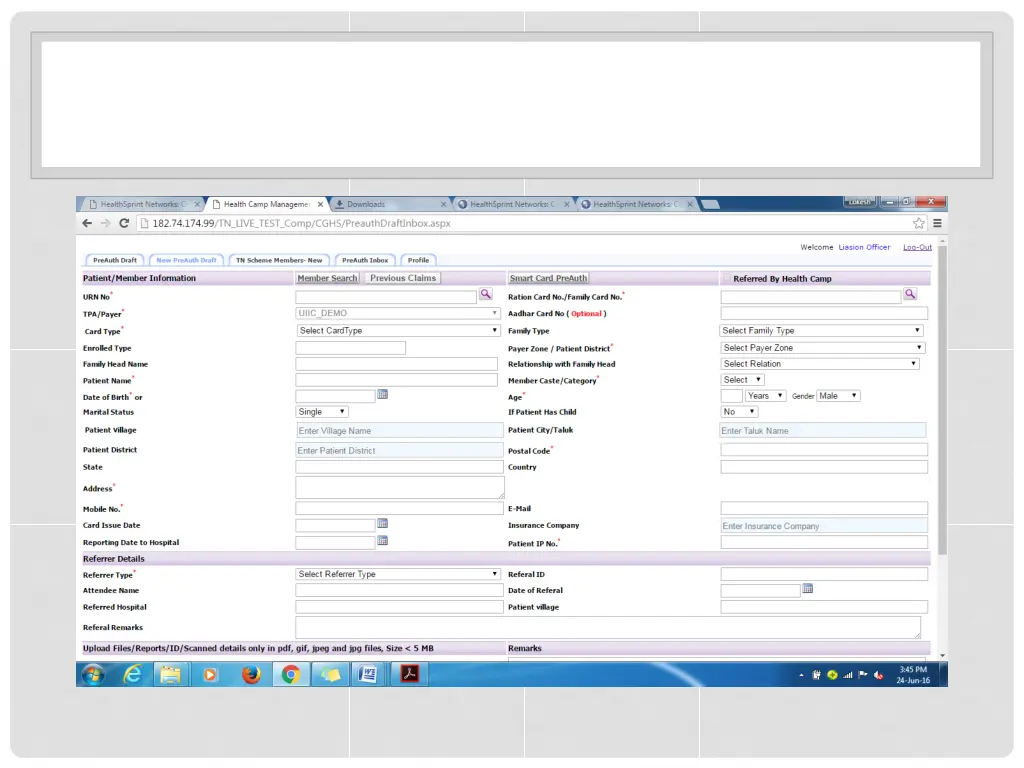Go to the PreAuth Inbox tab
The height and width of the screenshot is (768, 1024).
[365, 260]
